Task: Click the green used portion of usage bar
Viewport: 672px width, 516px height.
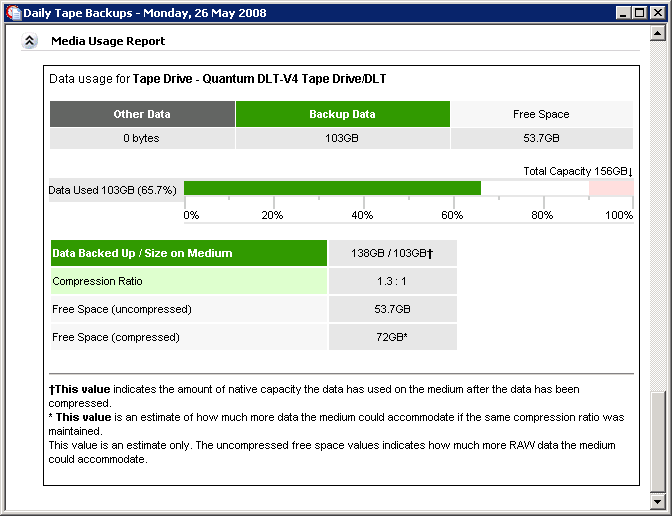Action: point(332,189)
